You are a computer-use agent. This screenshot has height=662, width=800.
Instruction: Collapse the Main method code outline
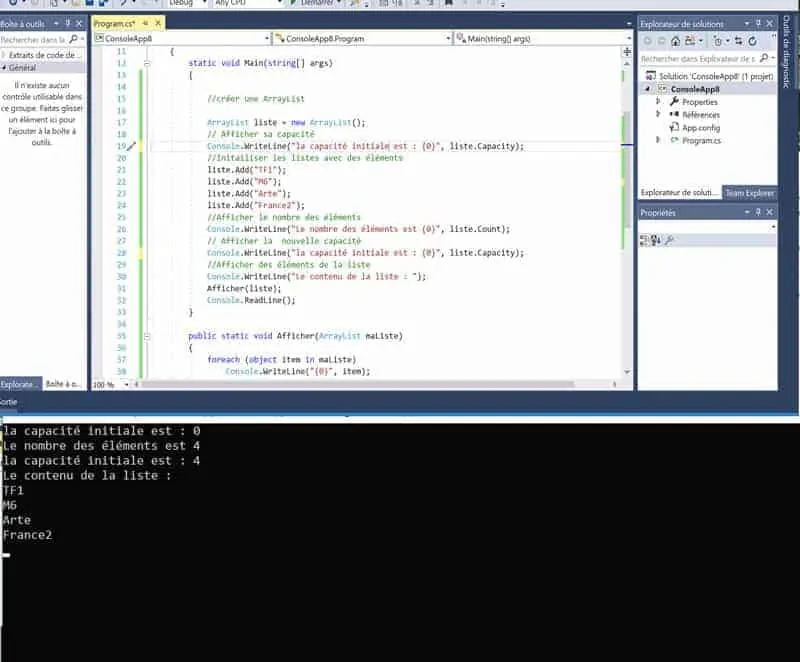(147, 63)
